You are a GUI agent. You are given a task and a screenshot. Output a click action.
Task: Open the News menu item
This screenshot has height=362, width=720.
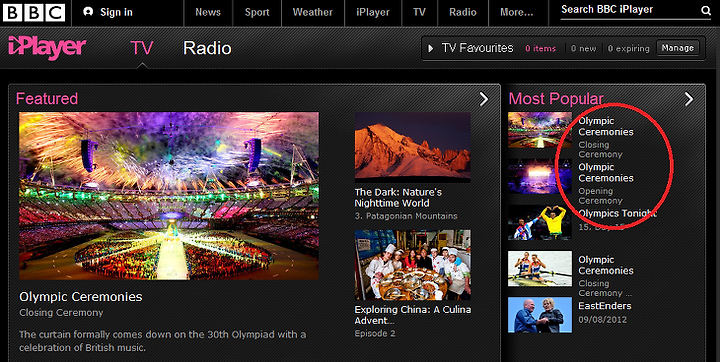click(x=208, y=12)
